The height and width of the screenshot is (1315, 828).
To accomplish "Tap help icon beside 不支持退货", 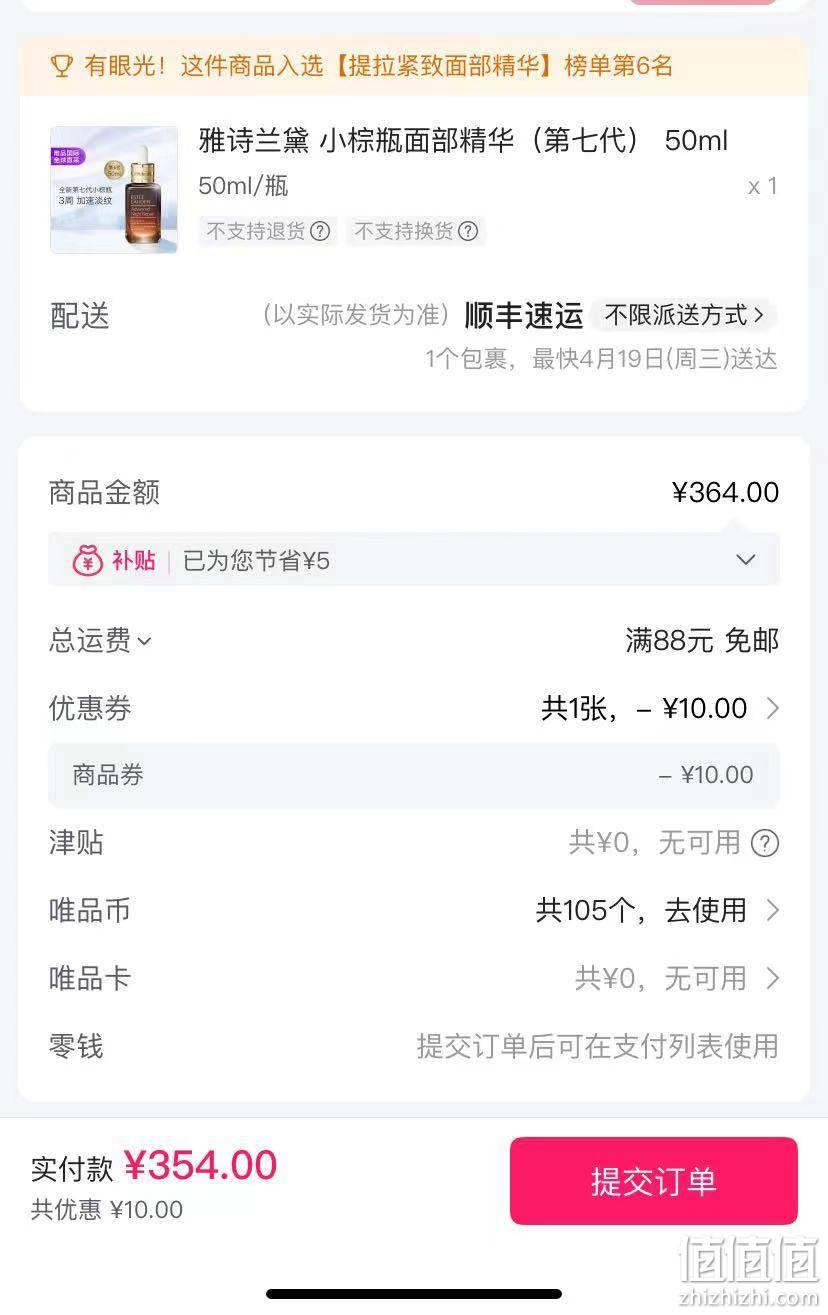I will click(x=320, y=231).
